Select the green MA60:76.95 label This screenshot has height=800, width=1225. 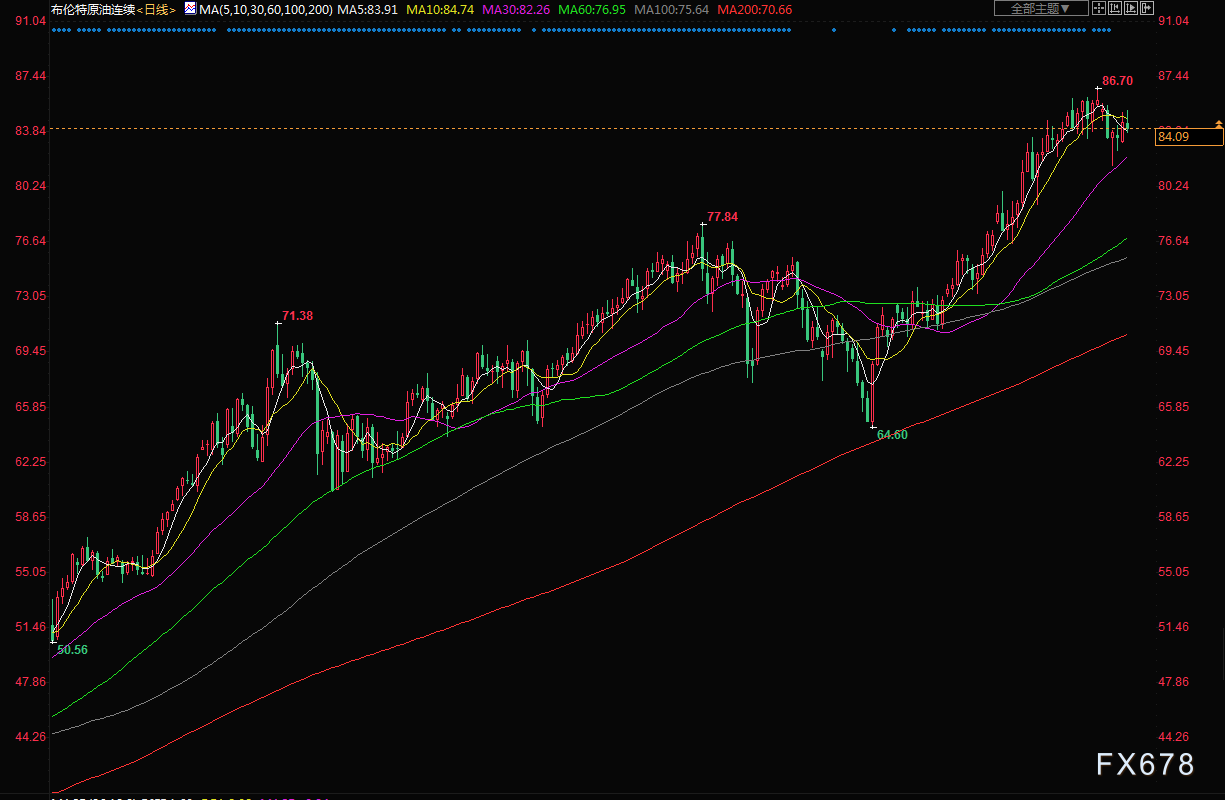(x=592, y=9)
